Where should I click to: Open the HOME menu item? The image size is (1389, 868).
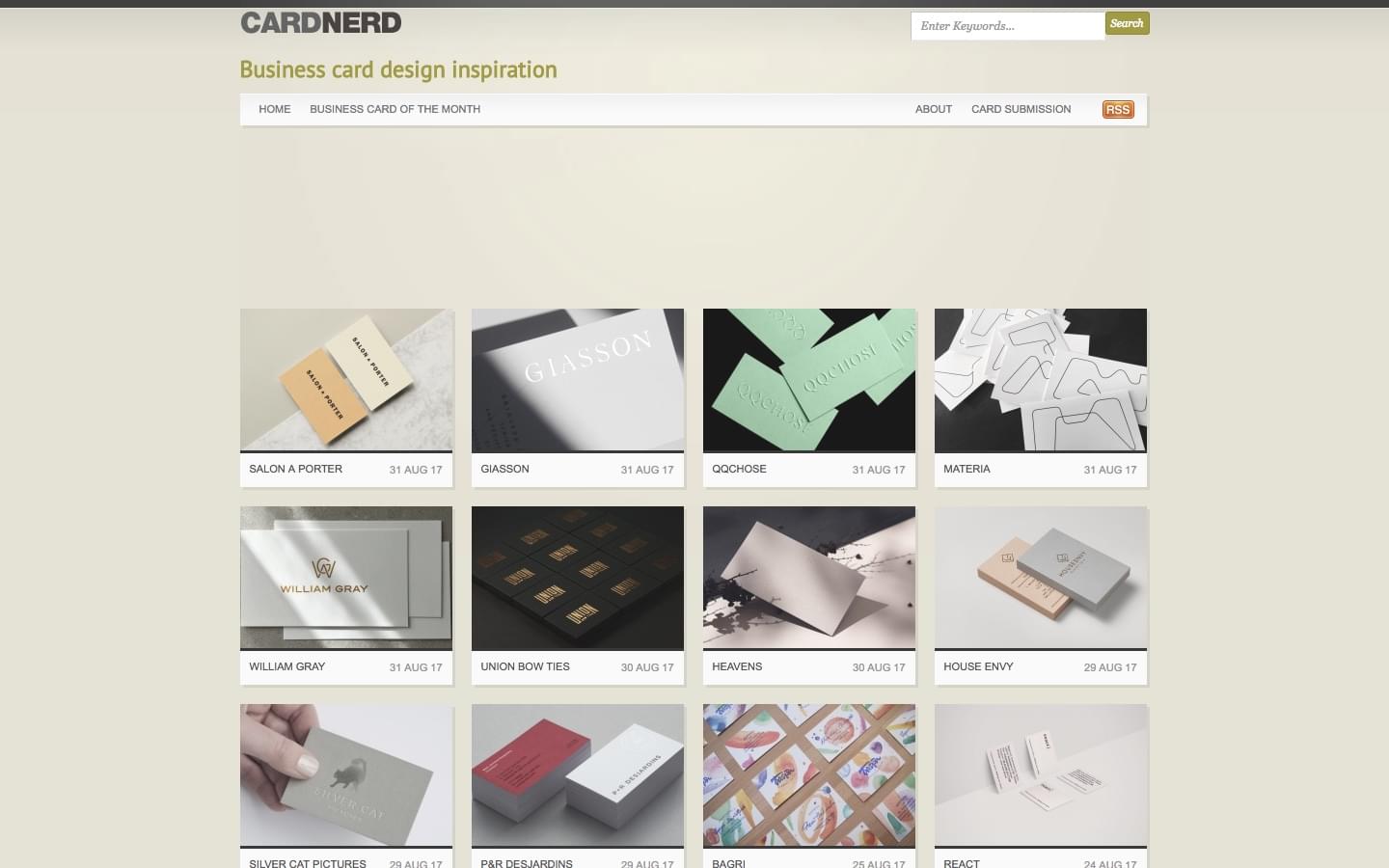click(275, 109)
